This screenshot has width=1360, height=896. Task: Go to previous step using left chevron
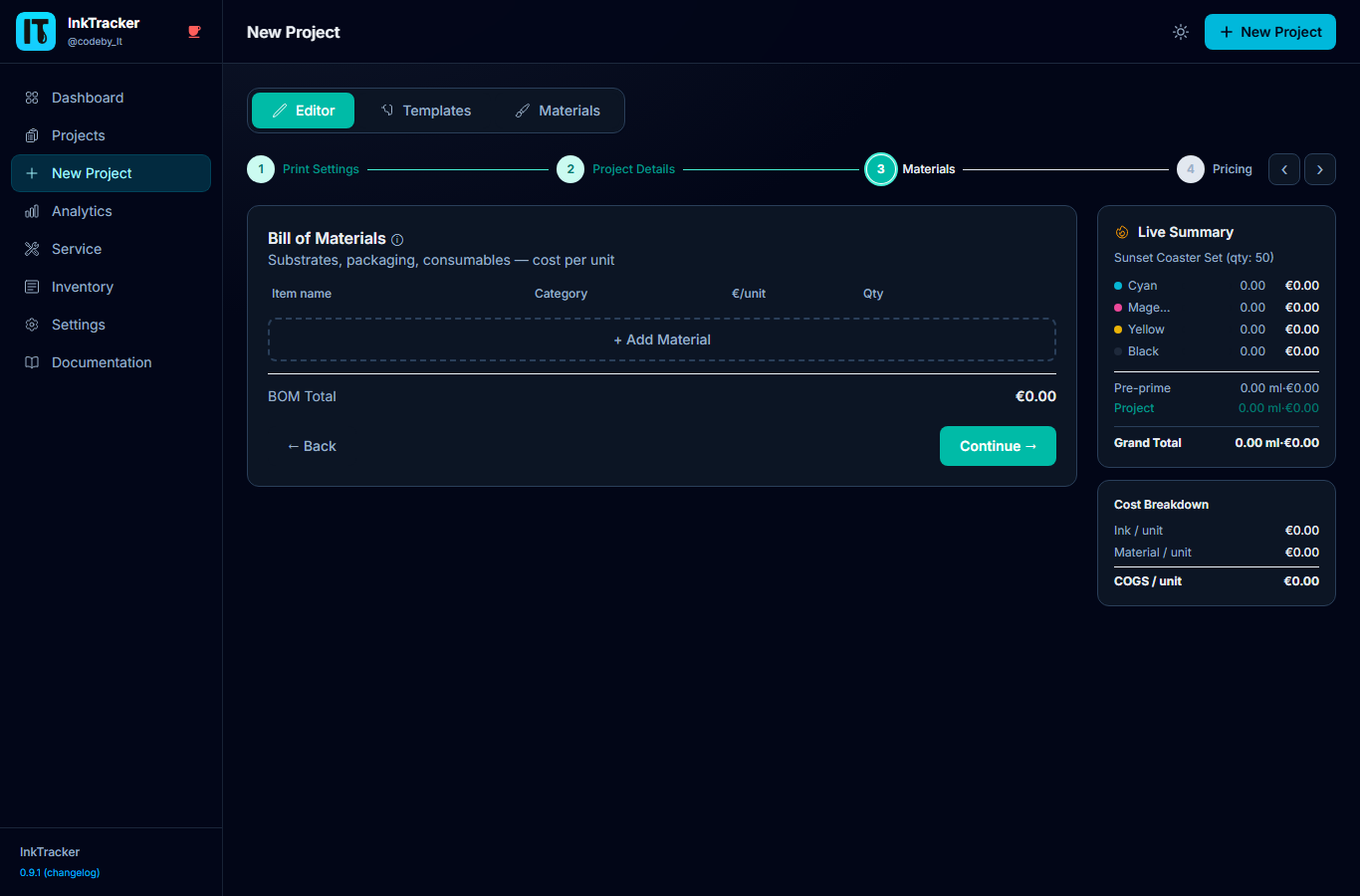[x=1284, y=169]
